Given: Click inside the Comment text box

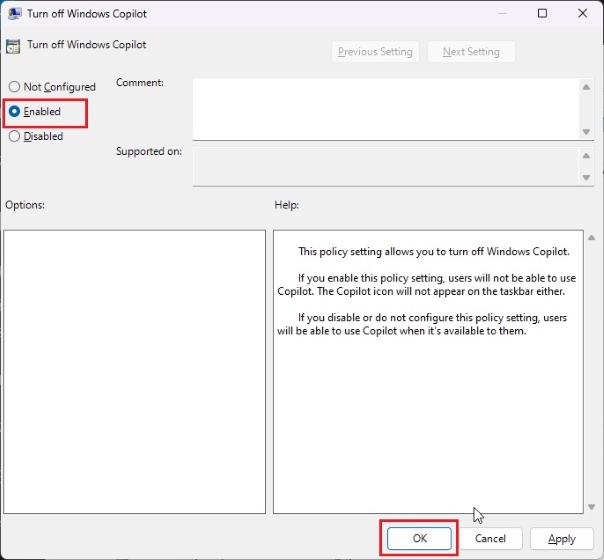Looking at the screenshot, I should tap(385, 108).
